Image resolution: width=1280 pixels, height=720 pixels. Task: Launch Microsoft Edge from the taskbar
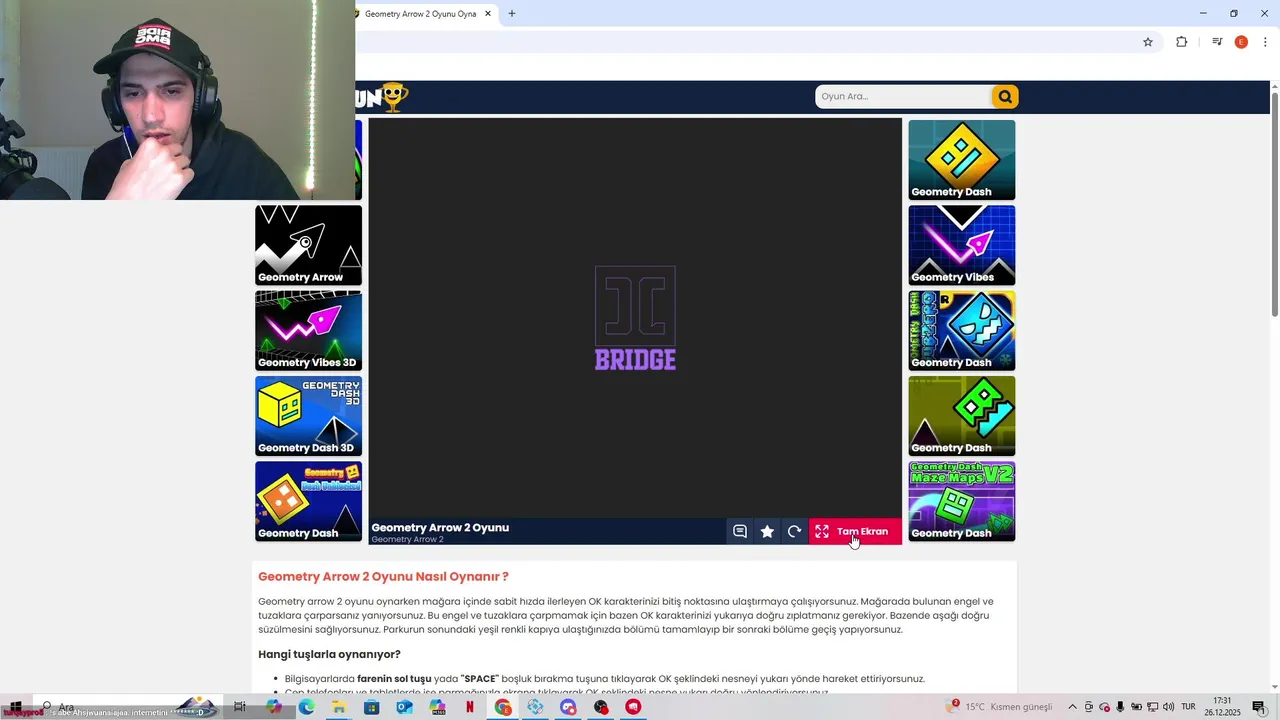click(306, 707)
